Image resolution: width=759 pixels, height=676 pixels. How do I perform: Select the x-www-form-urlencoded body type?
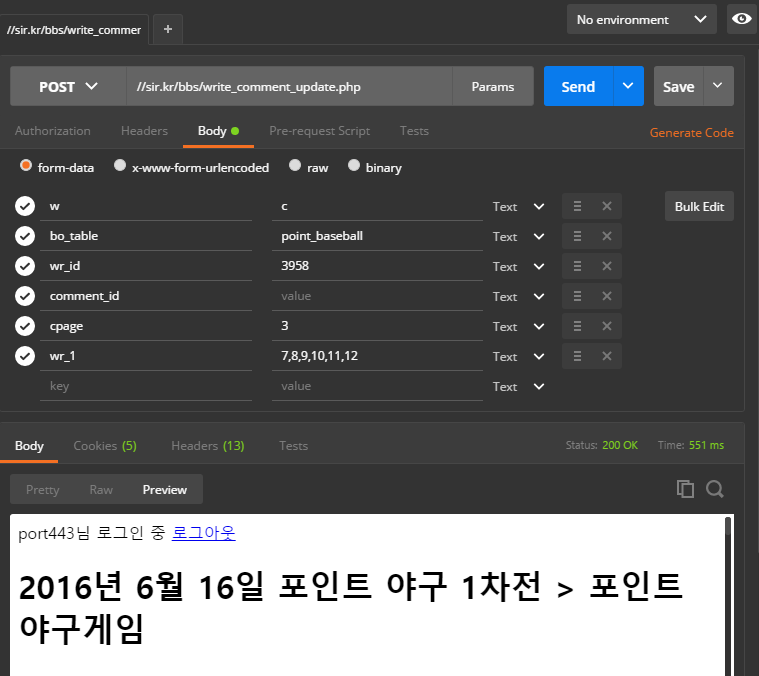coord(120,166)
